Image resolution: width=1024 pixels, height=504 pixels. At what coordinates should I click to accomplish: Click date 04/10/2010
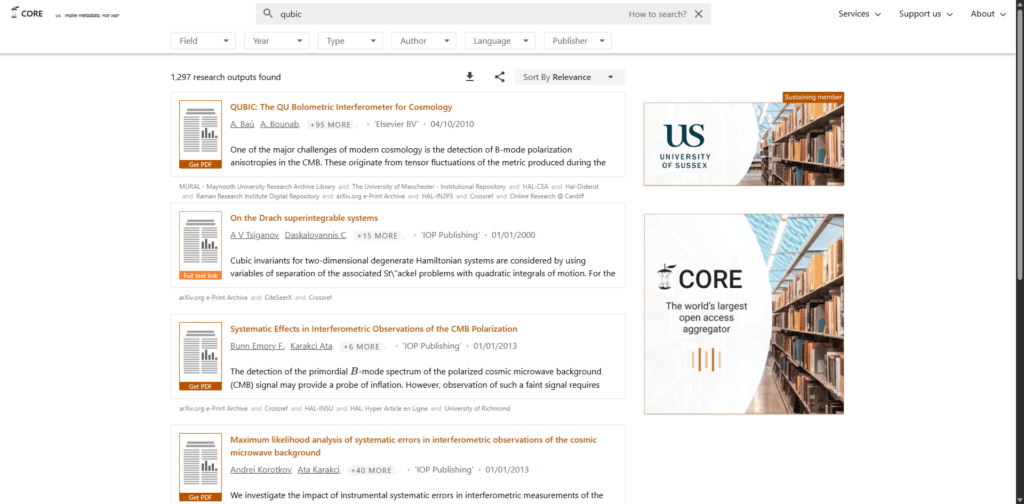452,124
